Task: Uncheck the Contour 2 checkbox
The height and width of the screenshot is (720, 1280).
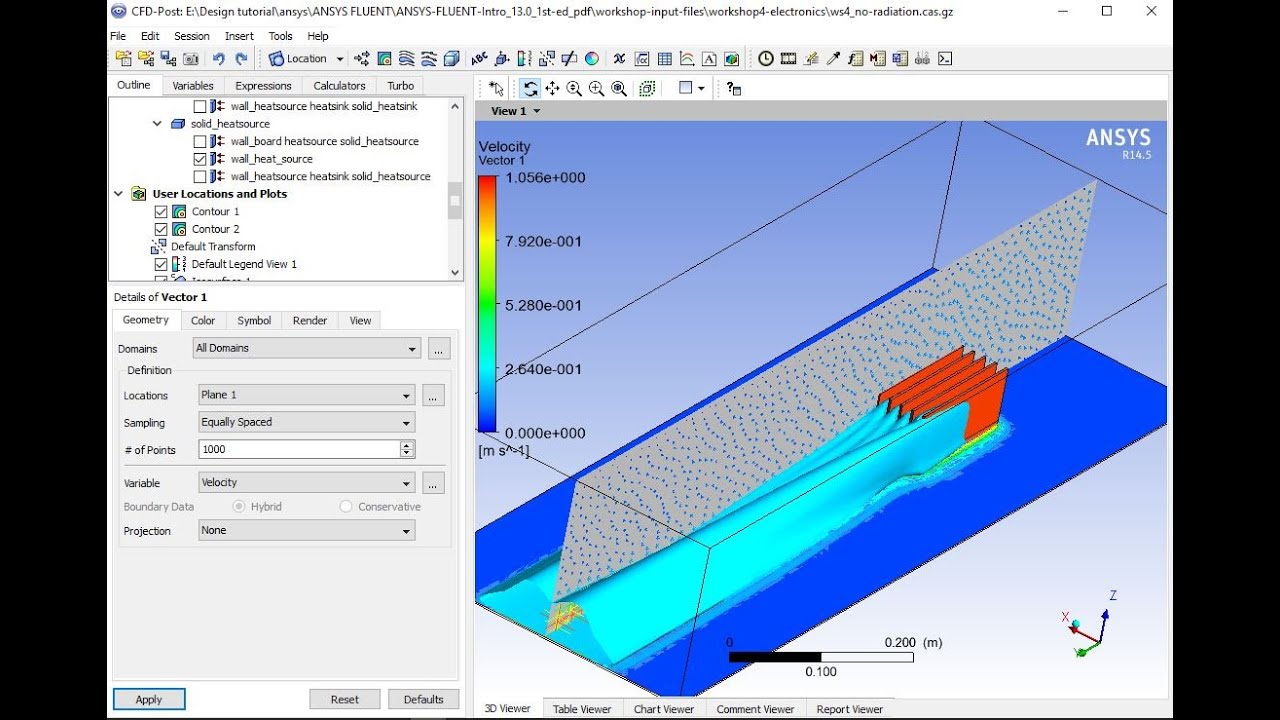Action: (161, 229)
